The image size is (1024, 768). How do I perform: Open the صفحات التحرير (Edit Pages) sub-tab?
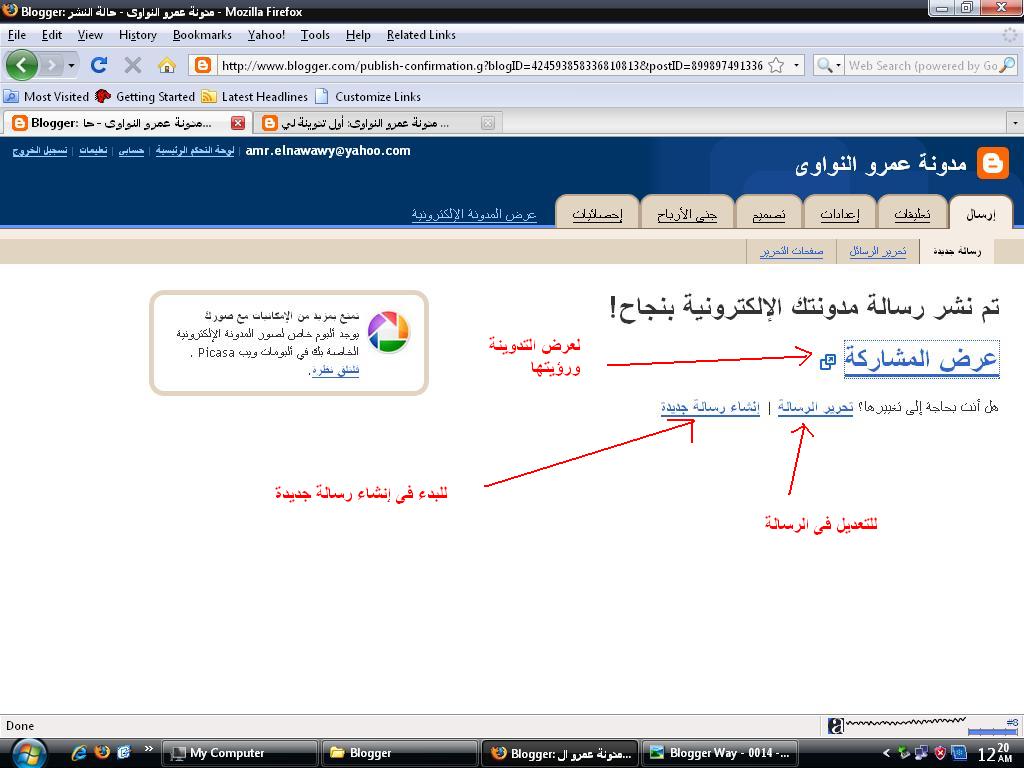(x=792, y=251)
